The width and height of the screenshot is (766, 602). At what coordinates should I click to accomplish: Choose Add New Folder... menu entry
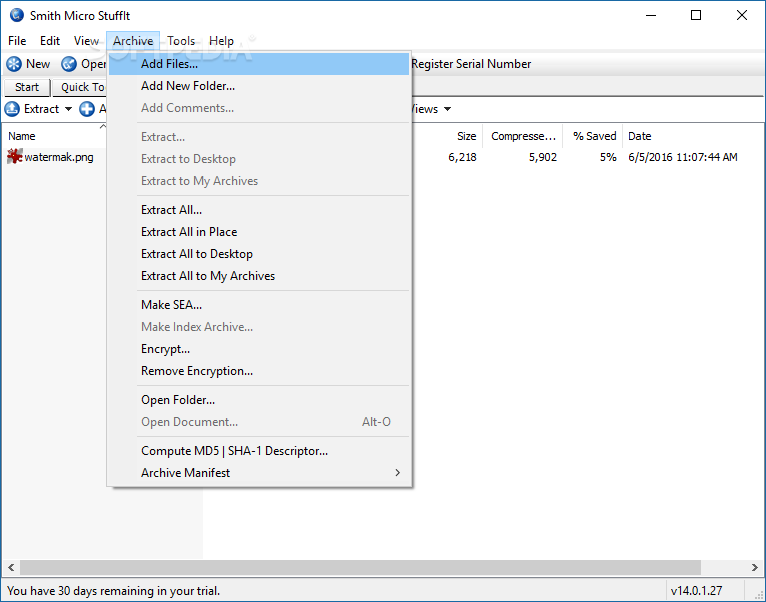[259, 86]
